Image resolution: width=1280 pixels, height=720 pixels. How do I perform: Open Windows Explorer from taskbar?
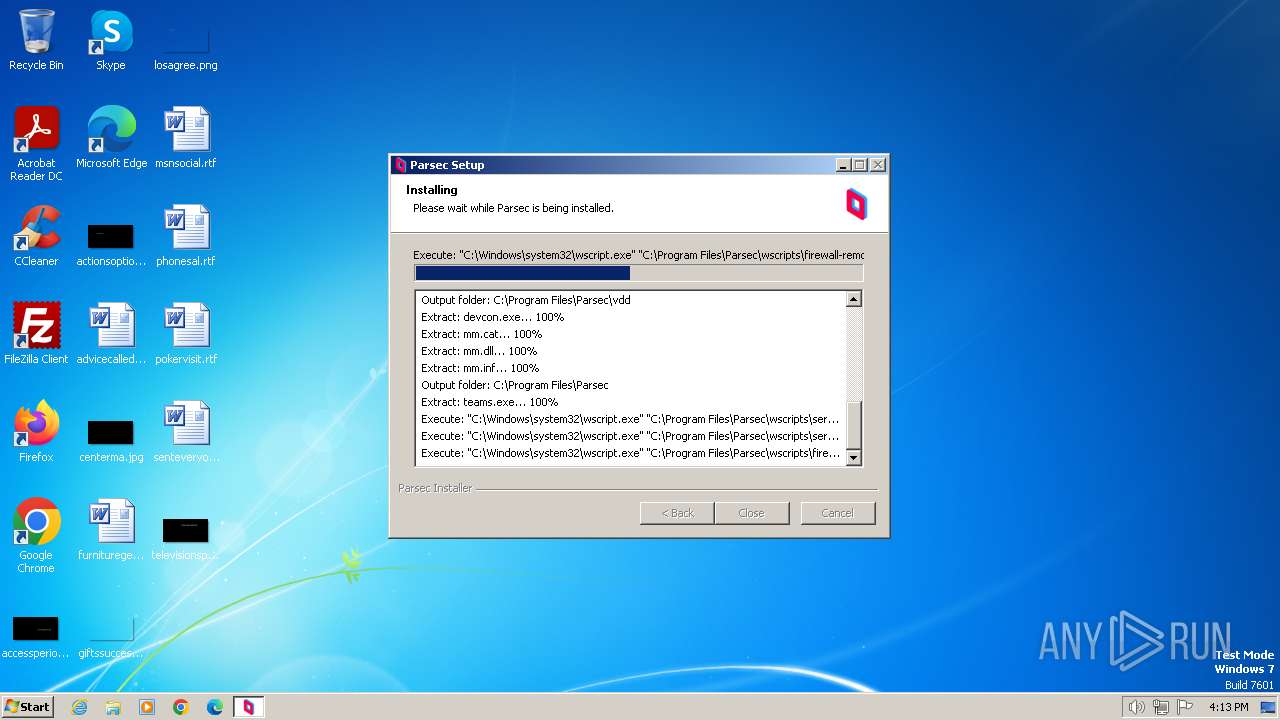(113, 707)
